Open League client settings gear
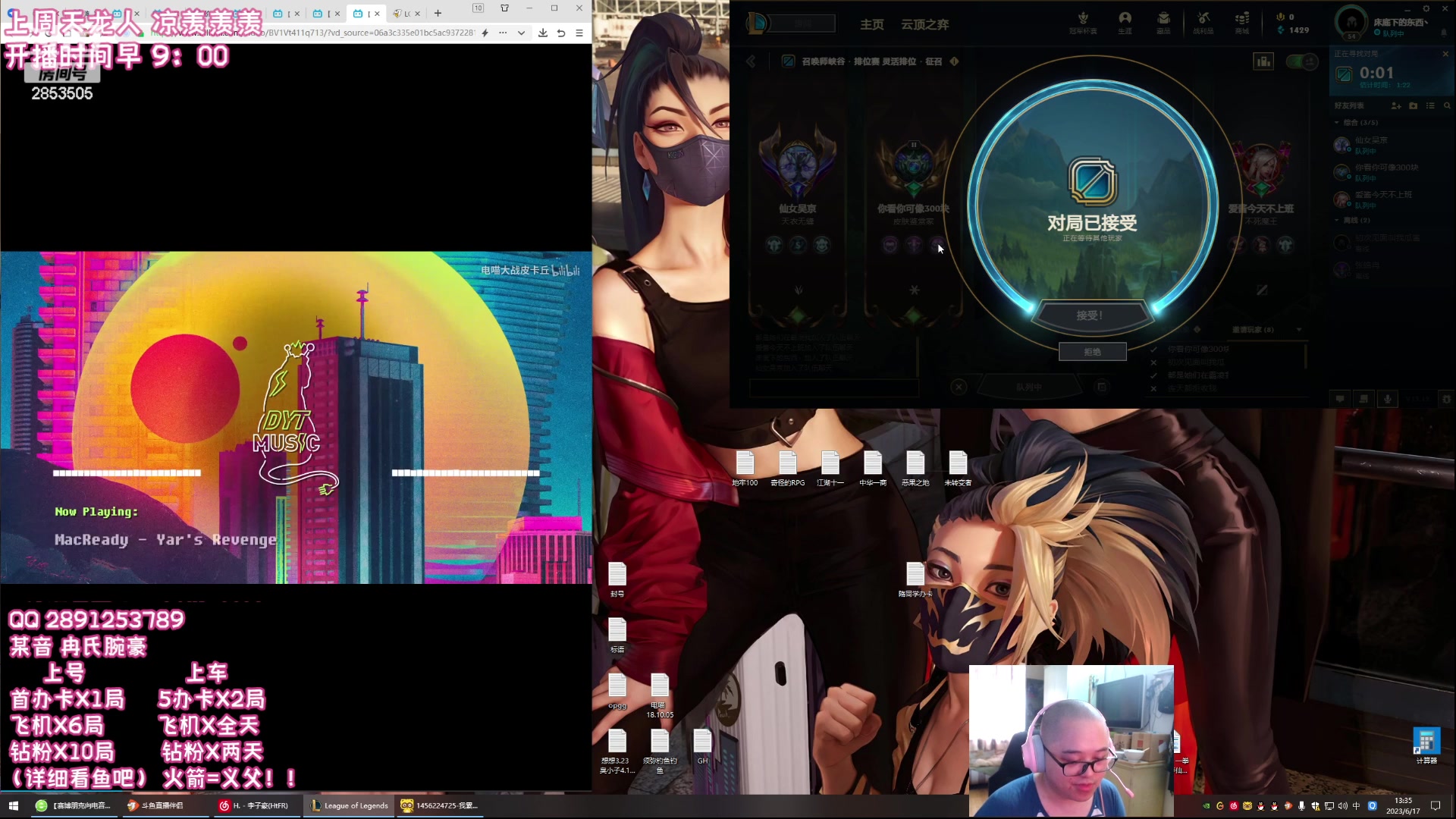Screen dimensions: 1456x819 [x=1426, y=9]
